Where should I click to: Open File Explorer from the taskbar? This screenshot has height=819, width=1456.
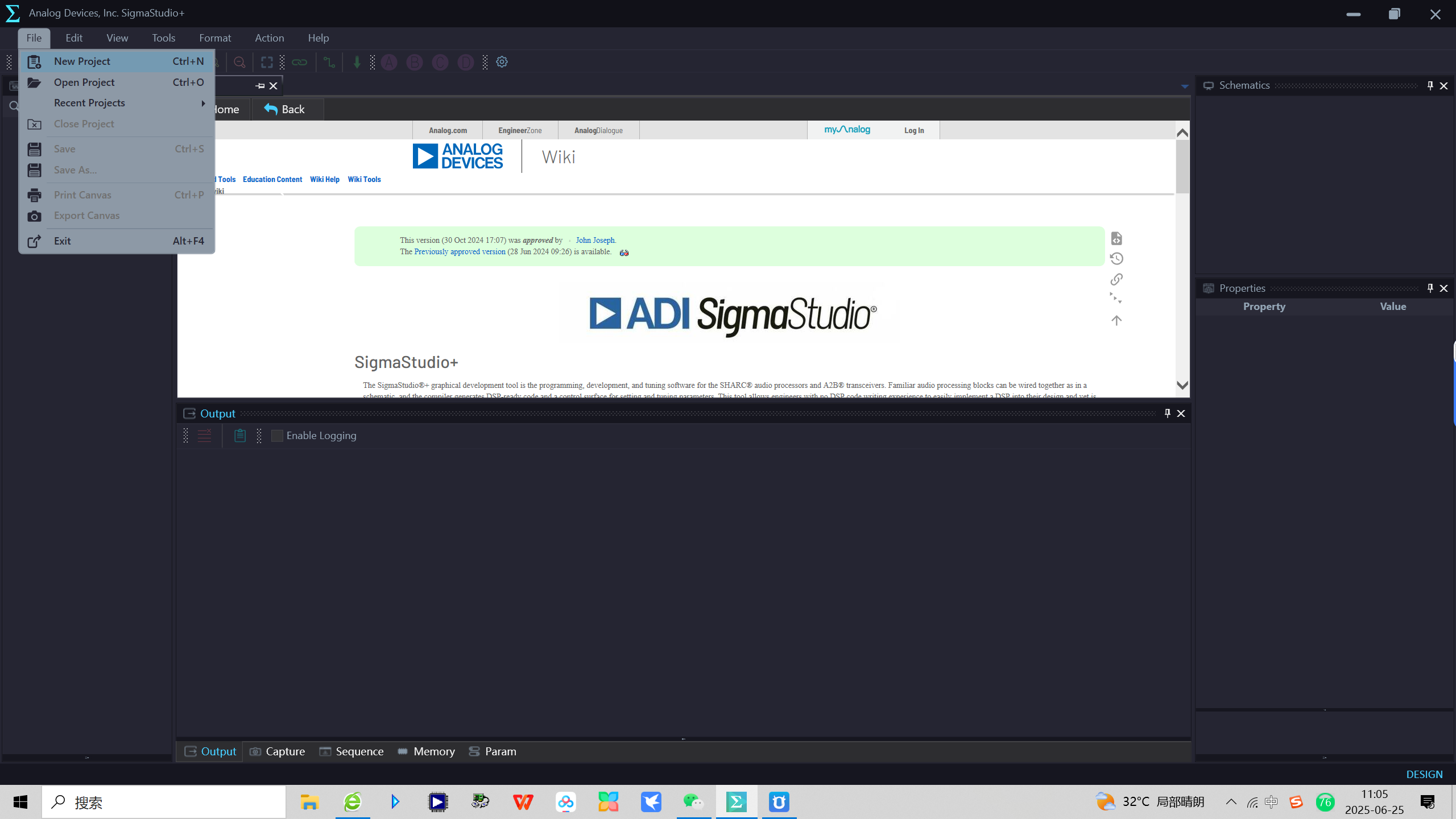tap(310, 803)
